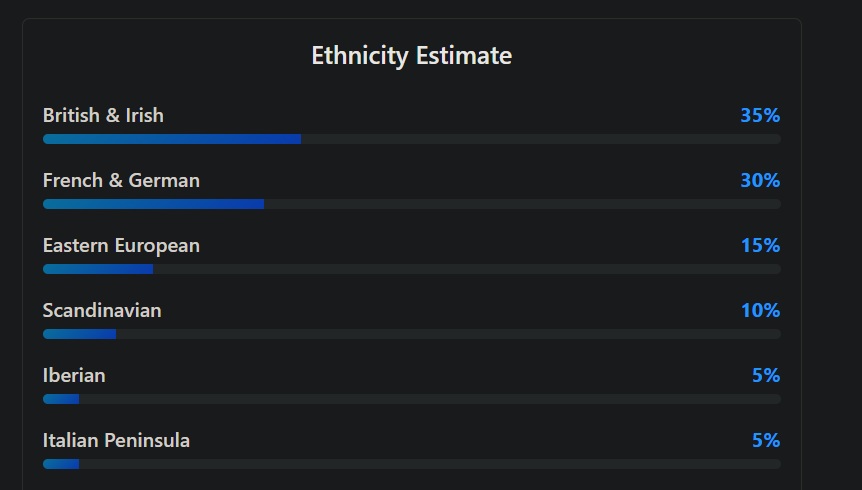Select the Eastern European label
This screenshot has height=490, width=862.
121,245
